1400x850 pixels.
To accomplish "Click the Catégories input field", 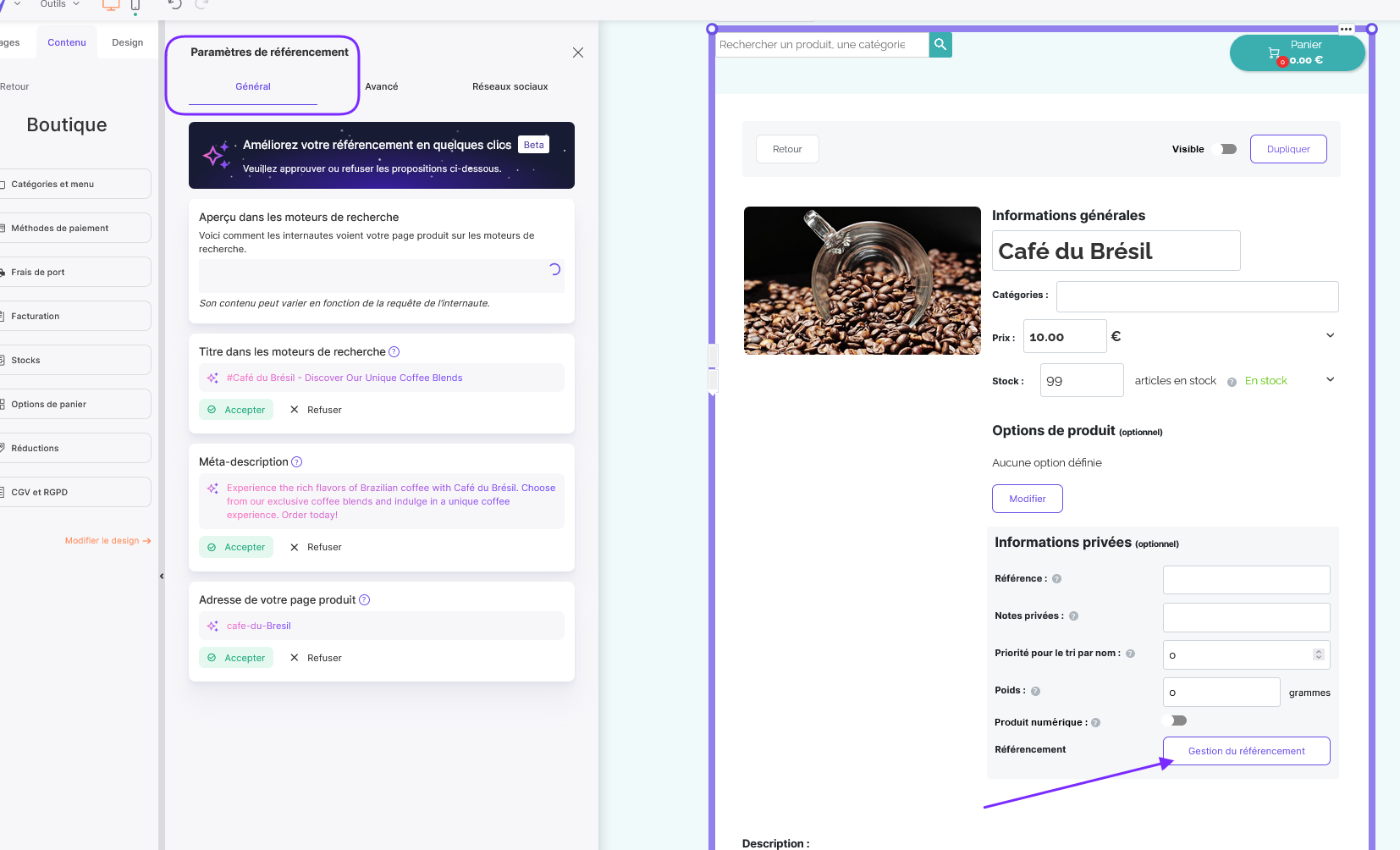I will [1197, 296].
